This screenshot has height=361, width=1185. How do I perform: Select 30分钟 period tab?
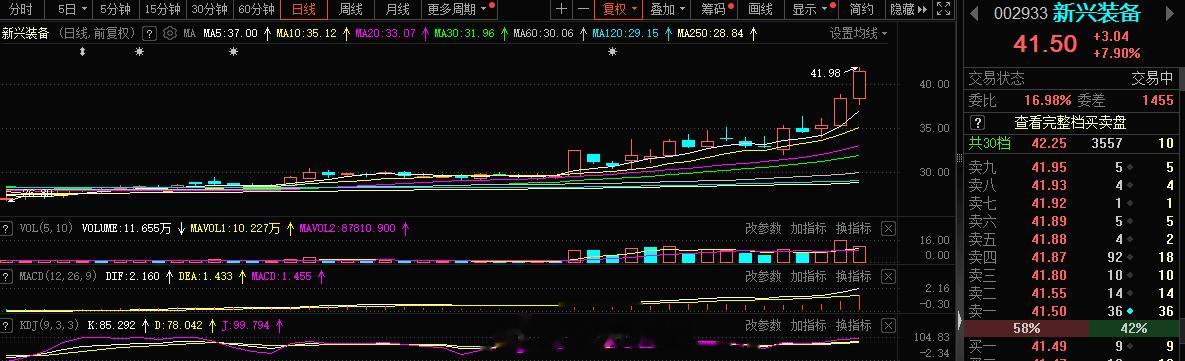click(209, 9)
